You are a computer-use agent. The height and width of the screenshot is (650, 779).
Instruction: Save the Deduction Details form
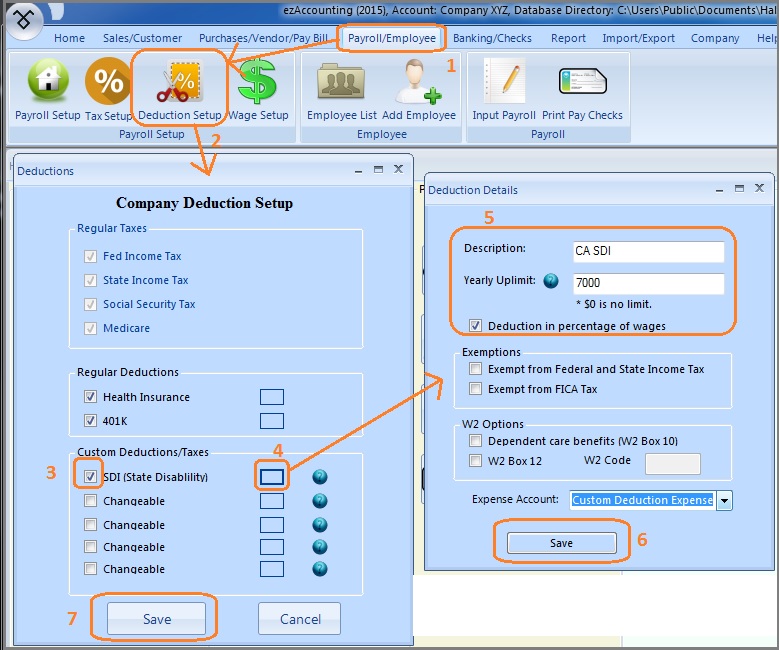click(561, 543)
